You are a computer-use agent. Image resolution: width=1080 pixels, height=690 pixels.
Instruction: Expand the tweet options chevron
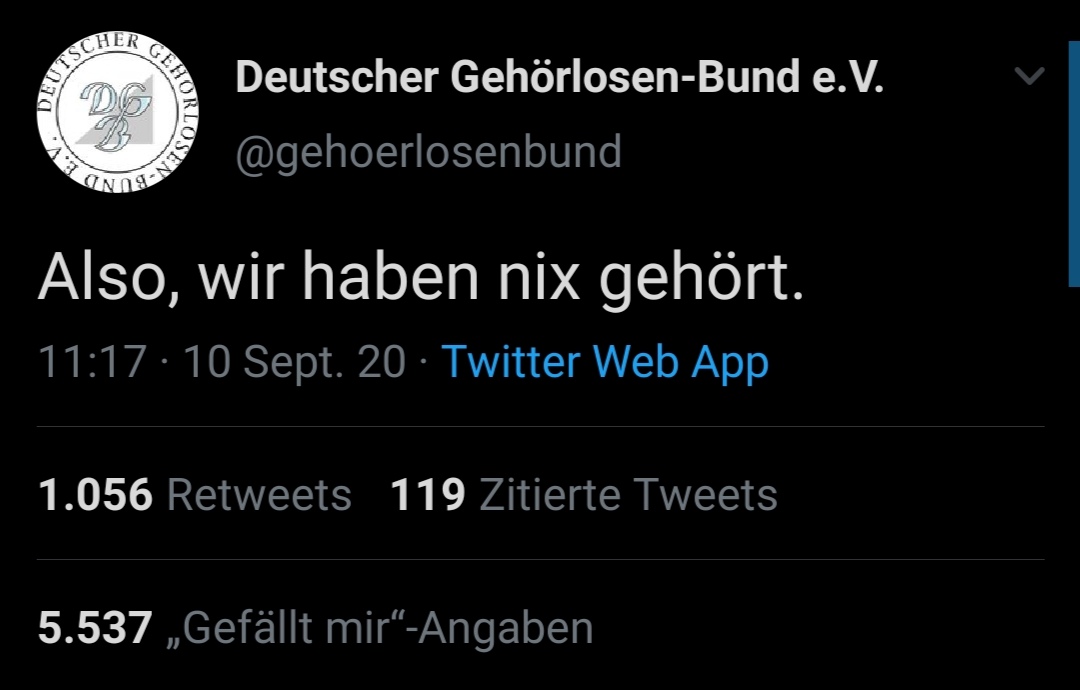coord(1029,76)
